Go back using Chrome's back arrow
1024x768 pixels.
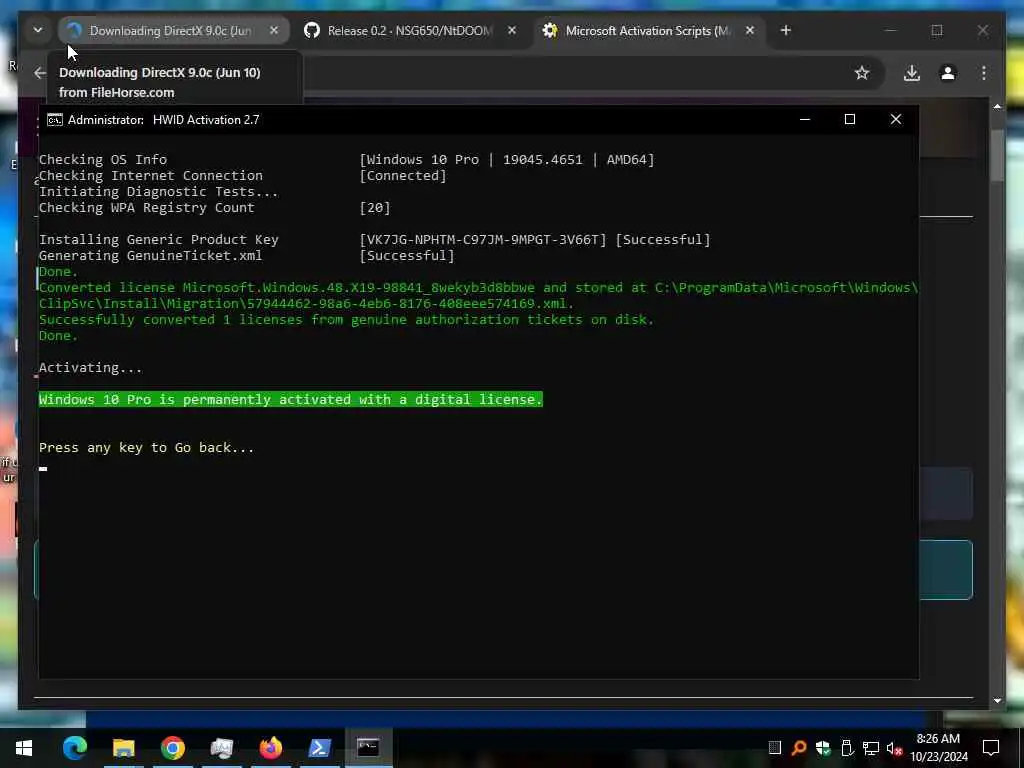click(40, 72)
